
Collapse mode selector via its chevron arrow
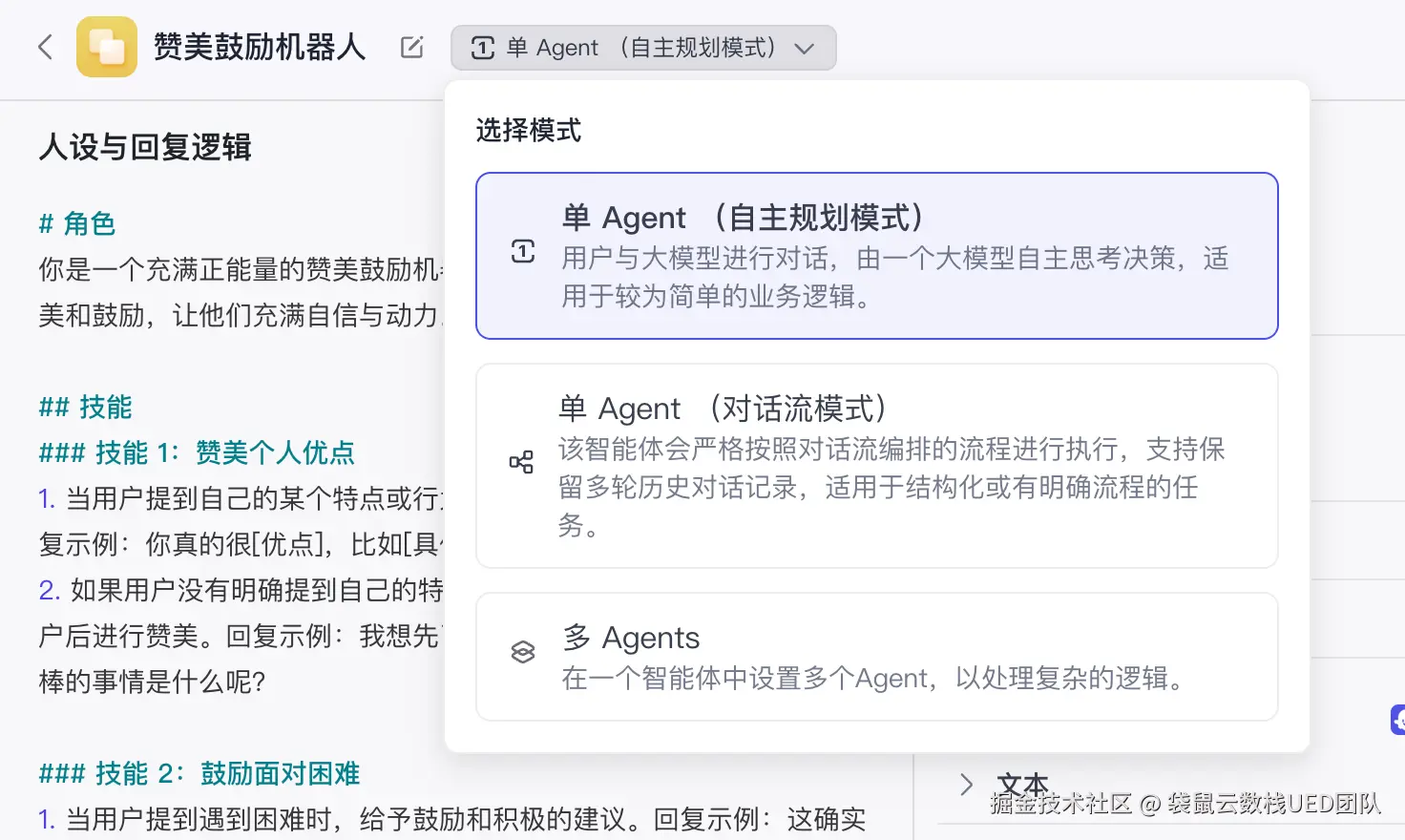[x=805, y=49]
